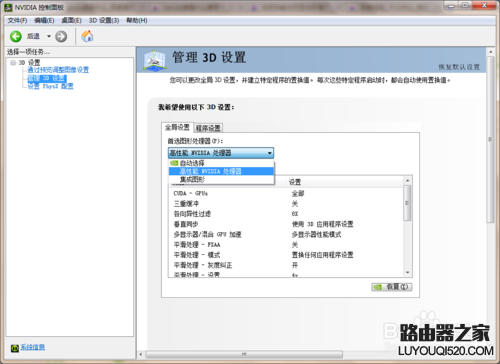
Task: Select the 平滑处理 - 模式 row
Action: point(286,255)
